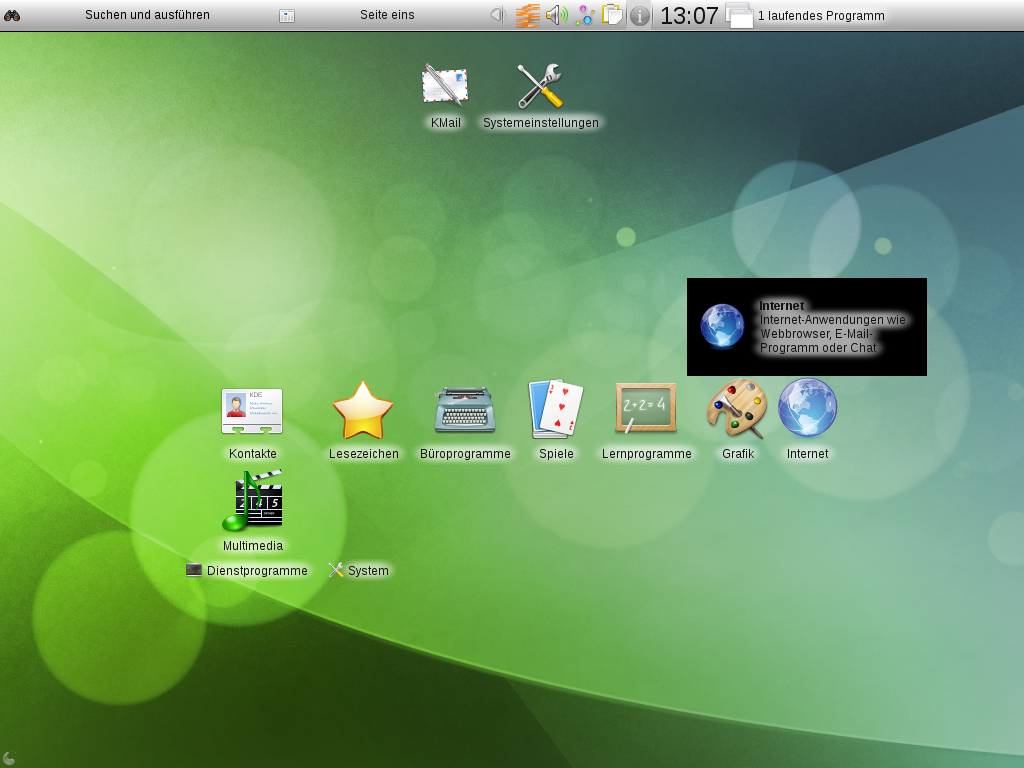
Task: Click the Suchen und ausführen tab
Action: click(x=147, y=15)
